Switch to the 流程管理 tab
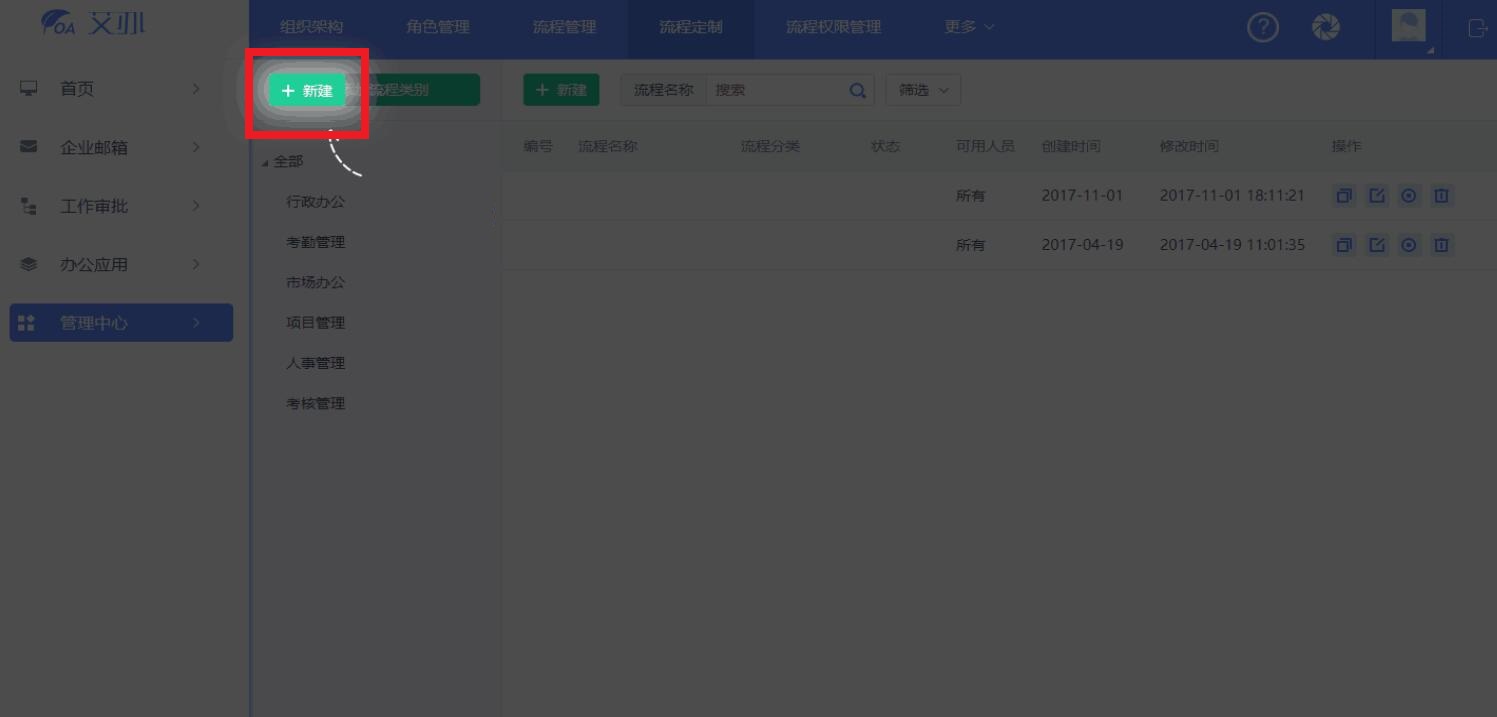The image size is (1497, 717). click(564, 27)
